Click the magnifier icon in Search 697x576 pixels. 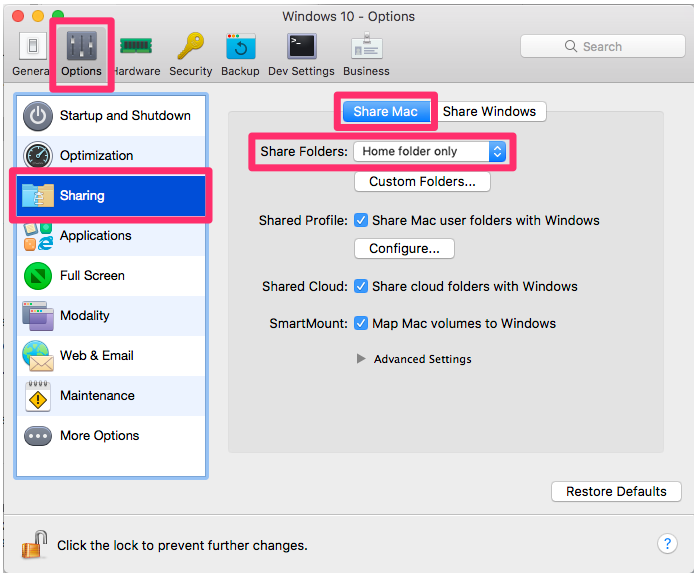click(x=571, y=46)
